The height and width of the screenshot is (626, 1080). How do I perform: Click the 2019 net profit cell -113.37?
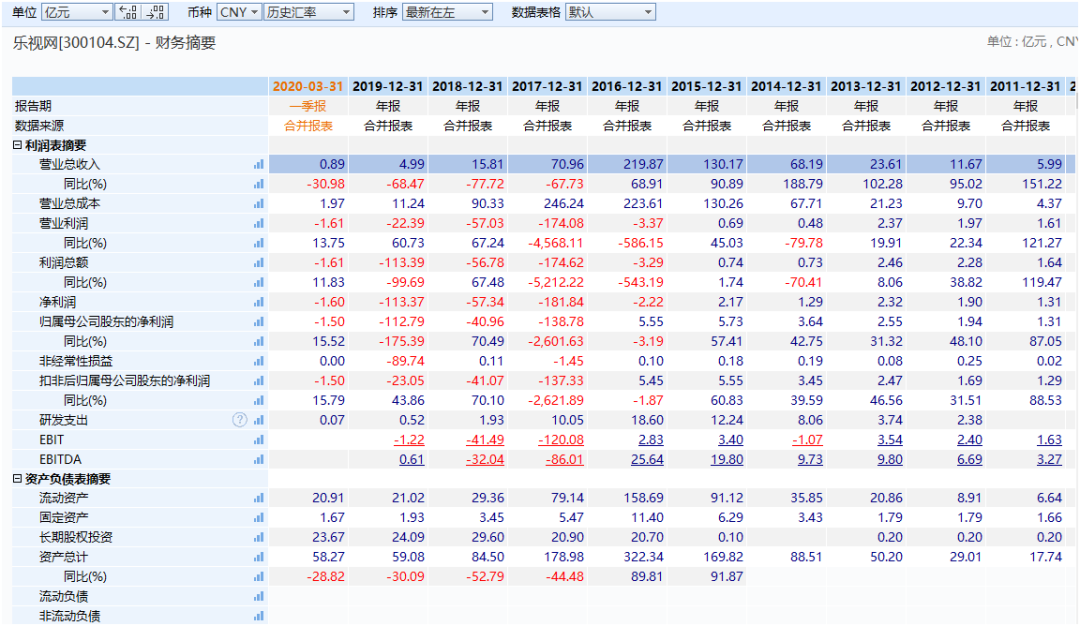pos(388,302)
